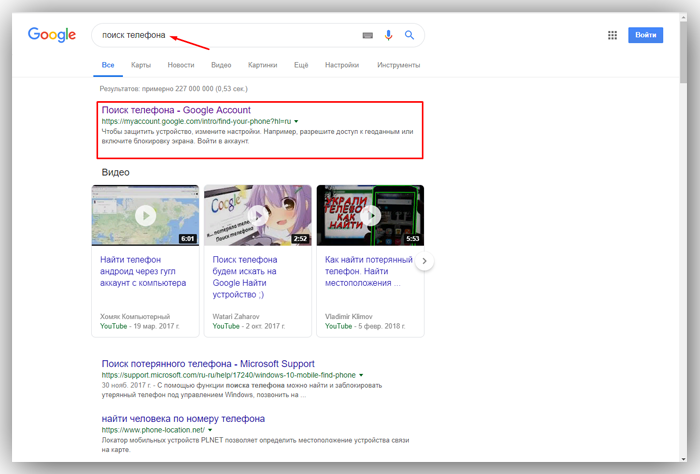
Task: Expand dropdown arrow next to support.microsoft.com URL
Action: click(361, 375)
